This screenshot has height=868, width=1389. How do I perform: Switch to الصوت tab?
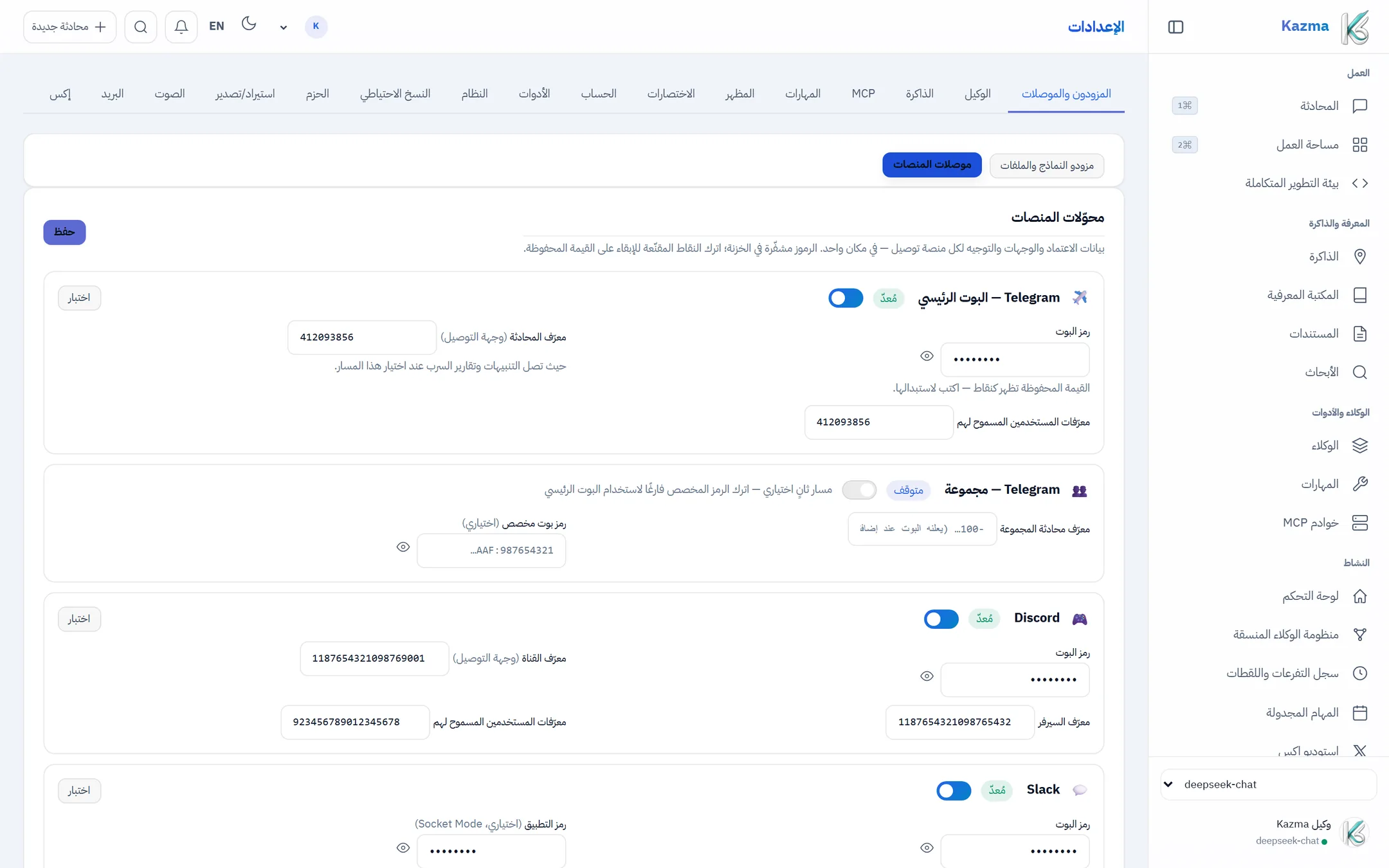[x=170, y=94]
